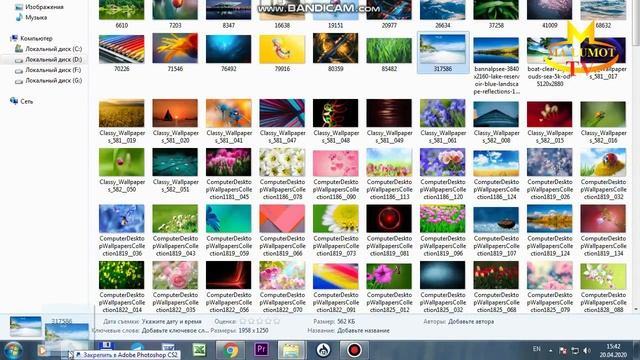Open the Bandicam record icon in the taskbar
This screenshot has height=360, width=640.
coord(354,350)
